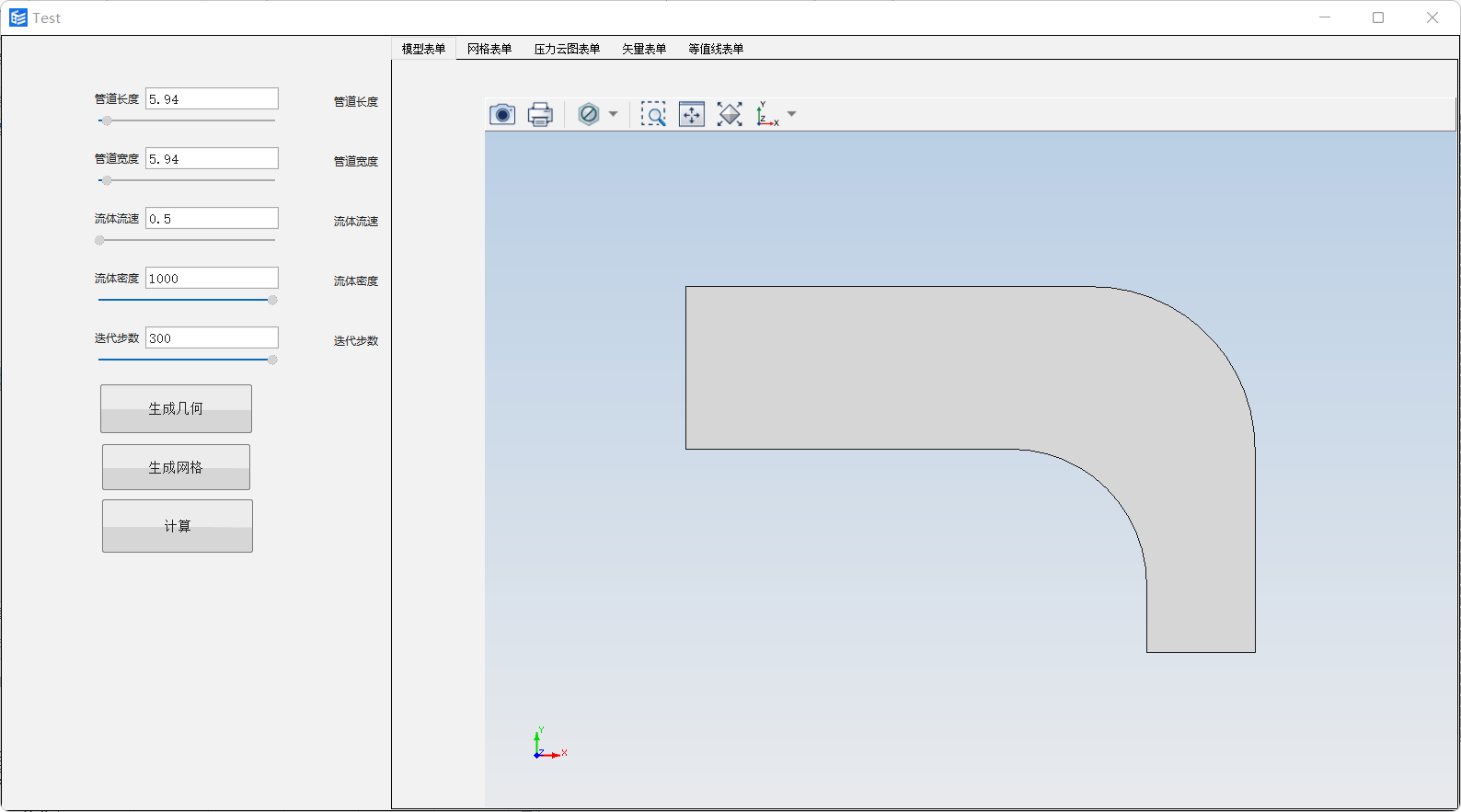Click the print icon in viewer toolbar

click(540, 114)
